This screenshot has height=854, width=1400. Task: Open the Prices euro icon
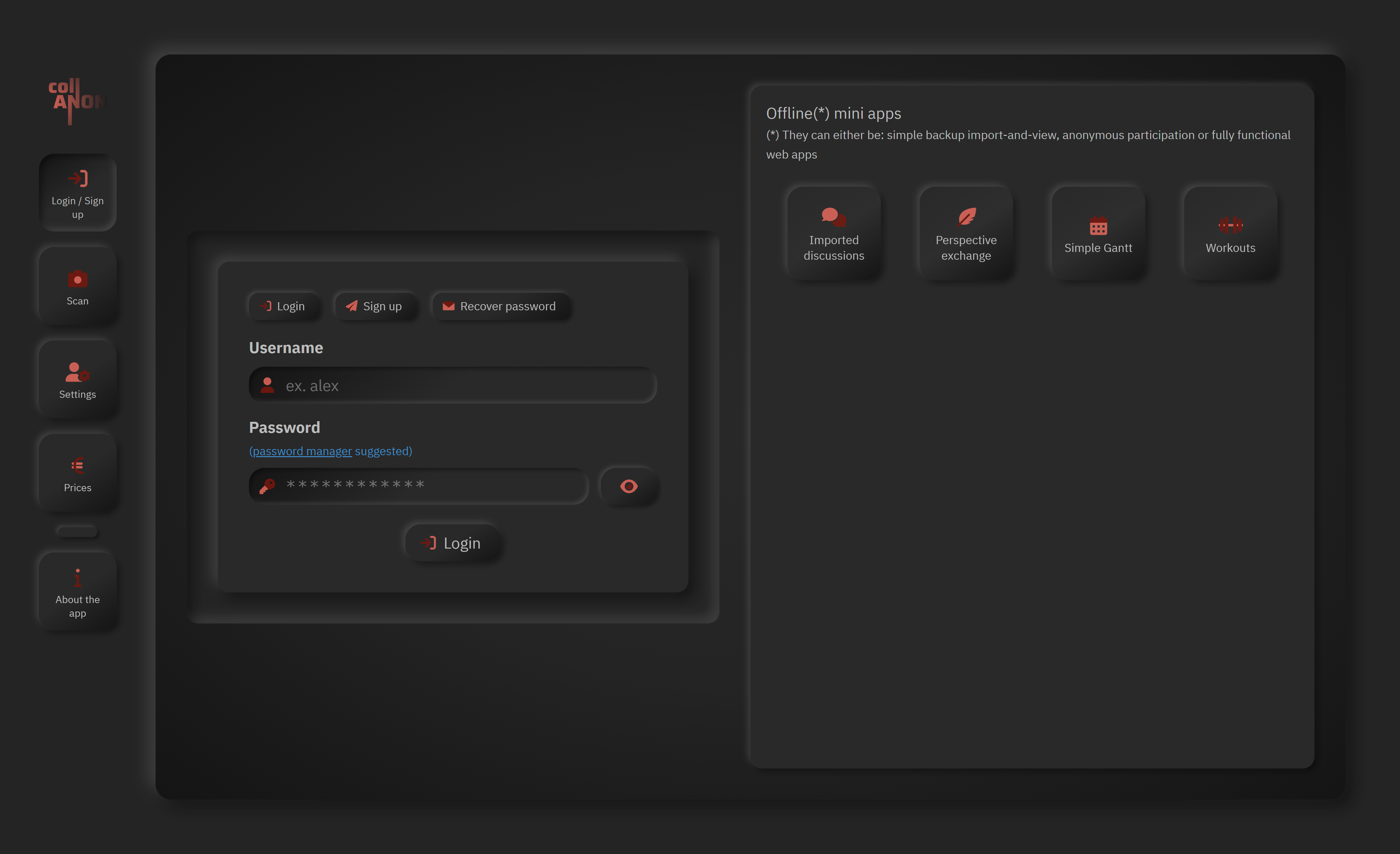tap(77, 473)
